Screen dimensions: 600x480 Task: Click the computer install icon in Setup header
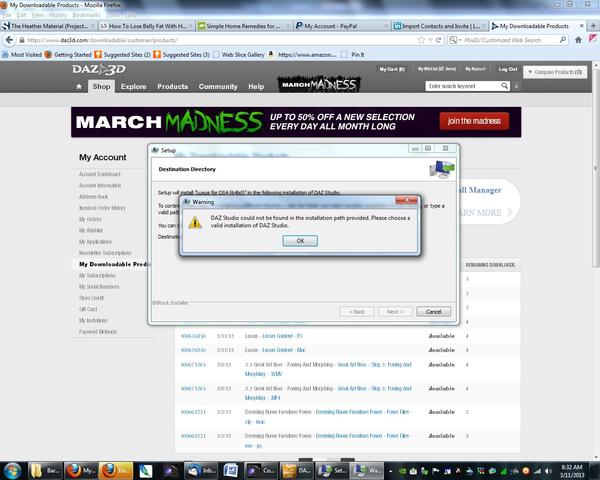point(442,169)
